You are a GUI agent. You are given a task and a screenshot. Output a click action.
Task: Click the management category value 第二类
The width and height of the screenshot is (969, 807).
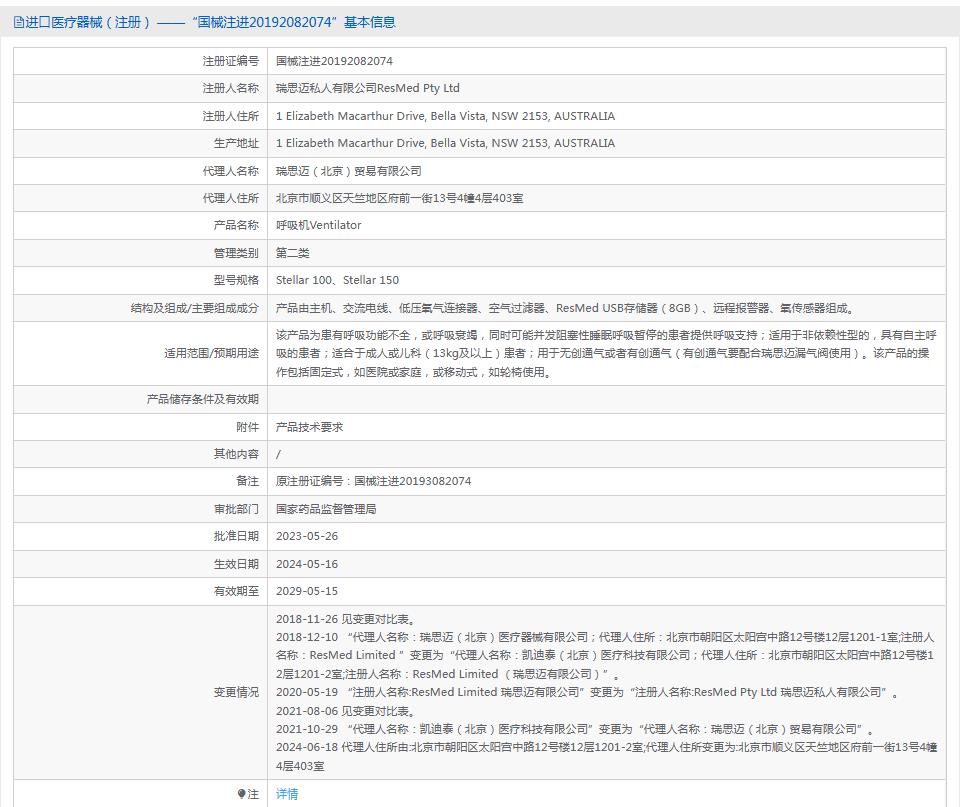pyautogui.click(x=293, y=253)
